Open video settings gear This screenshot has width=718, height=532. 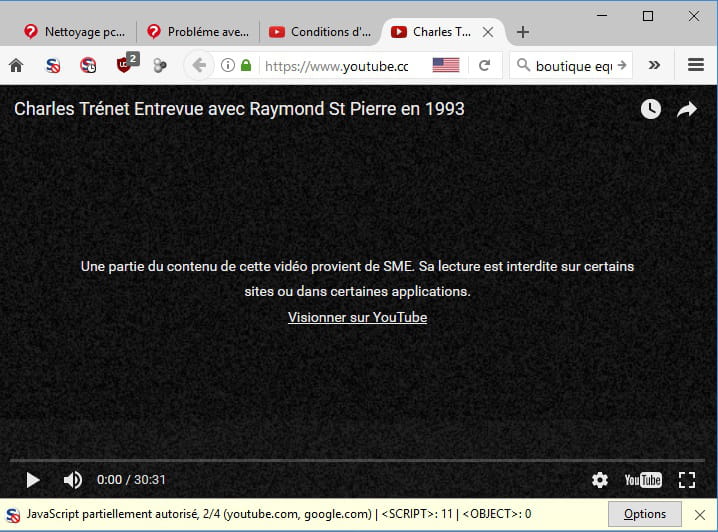[599, 480]
